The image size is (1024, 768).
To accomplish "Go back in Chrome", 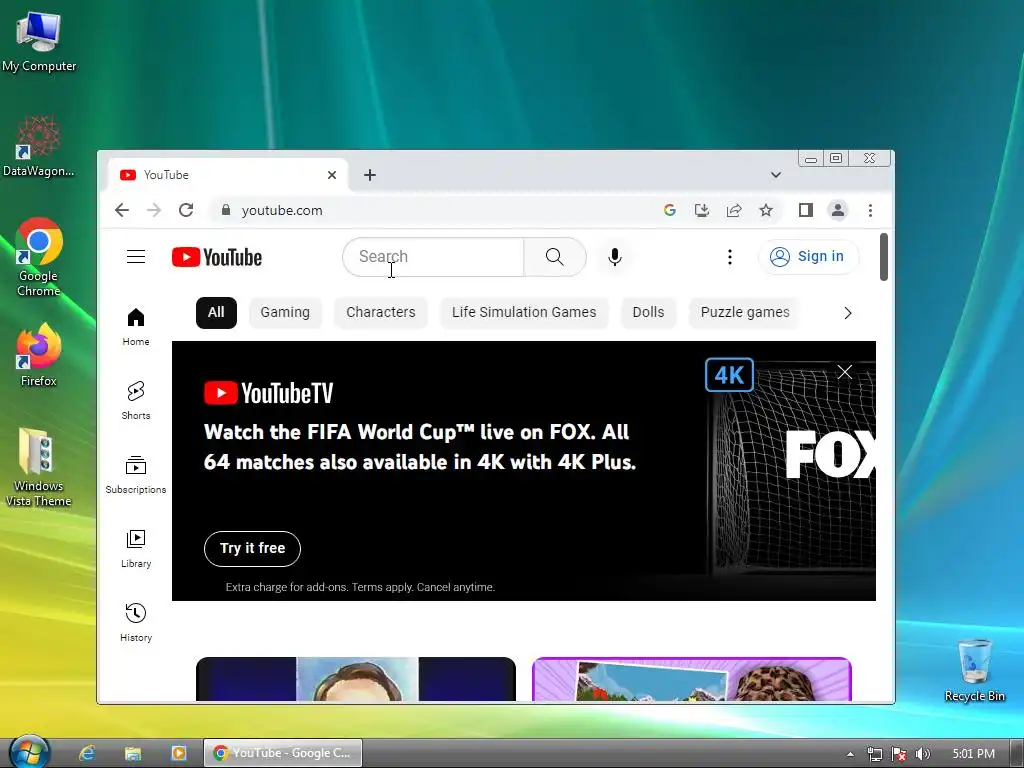I will coord(122,210).
